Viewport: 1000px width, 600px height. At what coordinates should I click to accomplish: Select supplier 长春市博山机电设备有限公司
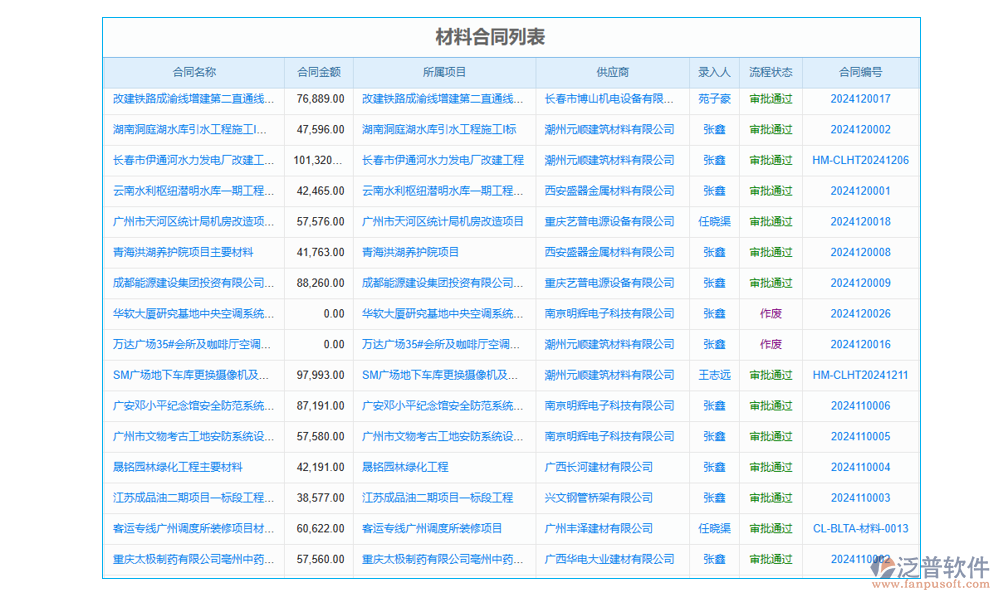coord(606,98)
